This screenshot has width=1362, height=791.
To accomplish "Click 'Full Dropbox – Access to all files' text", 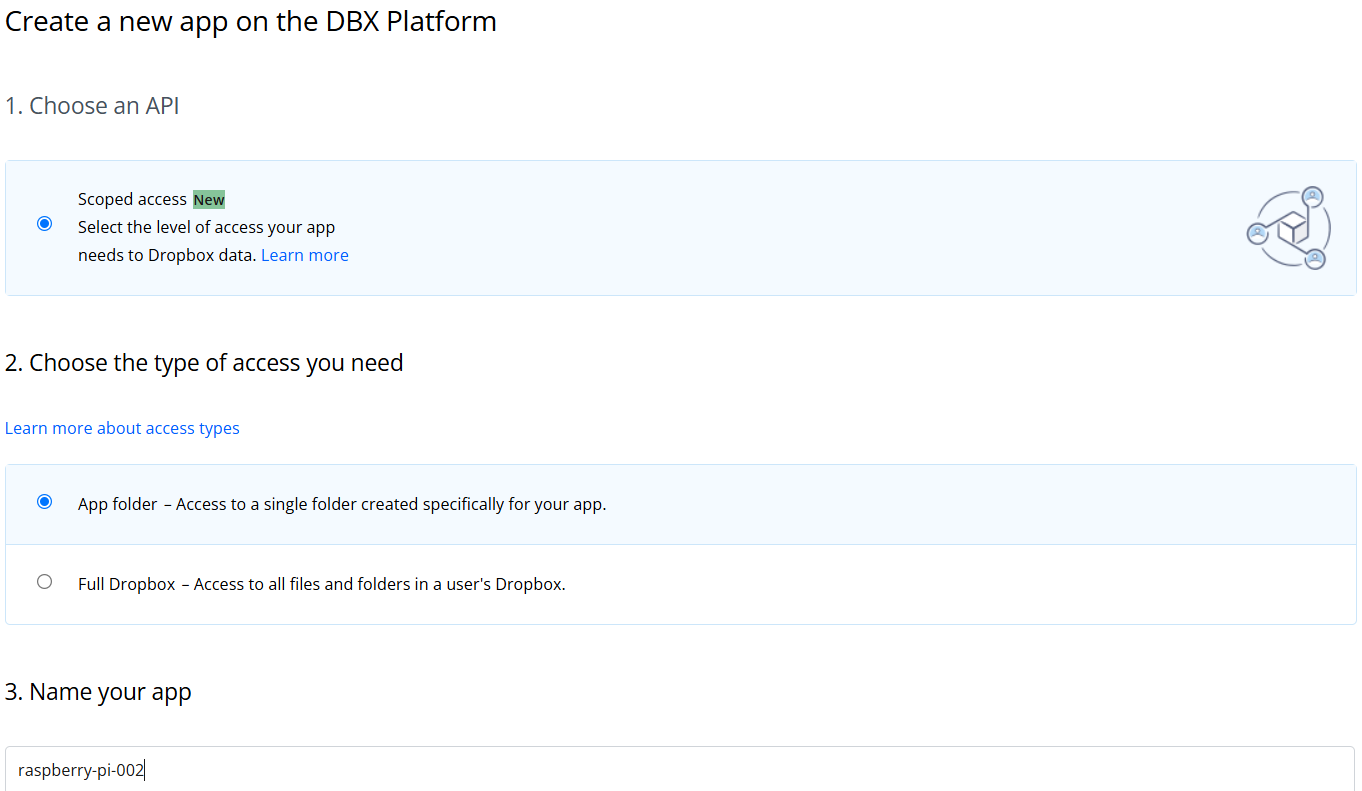I will (322, 584).
